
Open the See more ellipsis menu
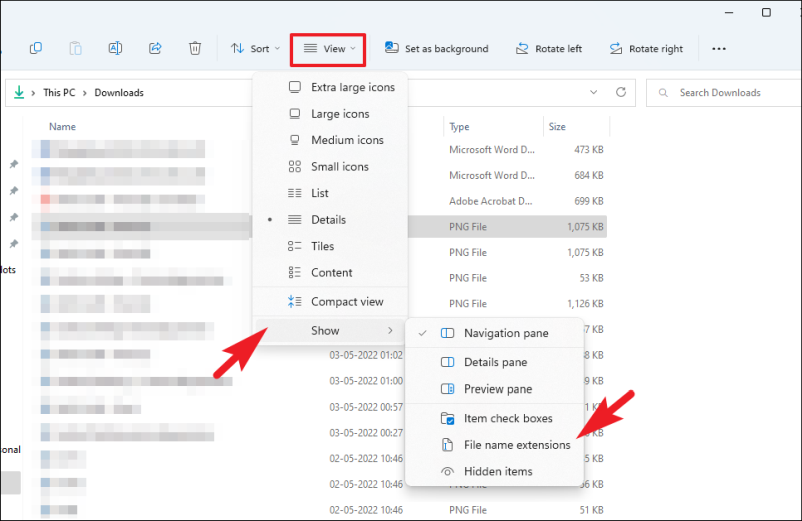pyautogui.click(x=718, y=48)
